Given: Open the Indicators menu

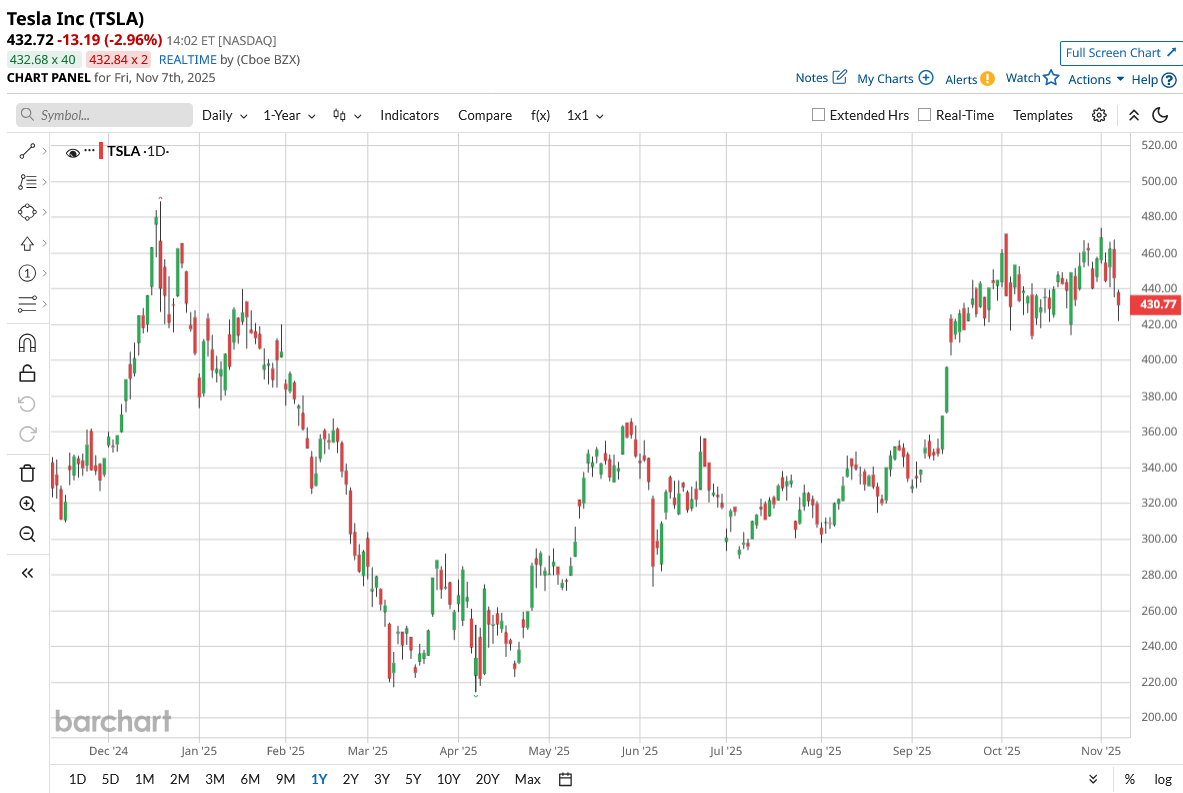Looking at the screenshot, I should (x=409, y=115).
